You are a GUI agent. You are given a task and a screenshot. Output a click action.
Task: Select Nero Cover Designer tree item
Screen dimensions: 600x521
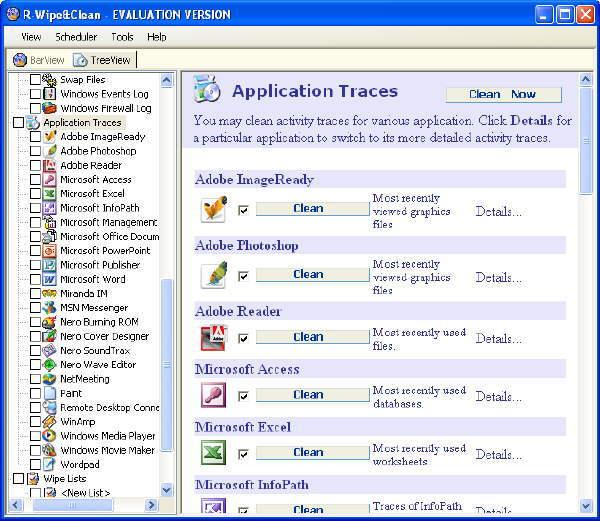click(x=105, y=336)
